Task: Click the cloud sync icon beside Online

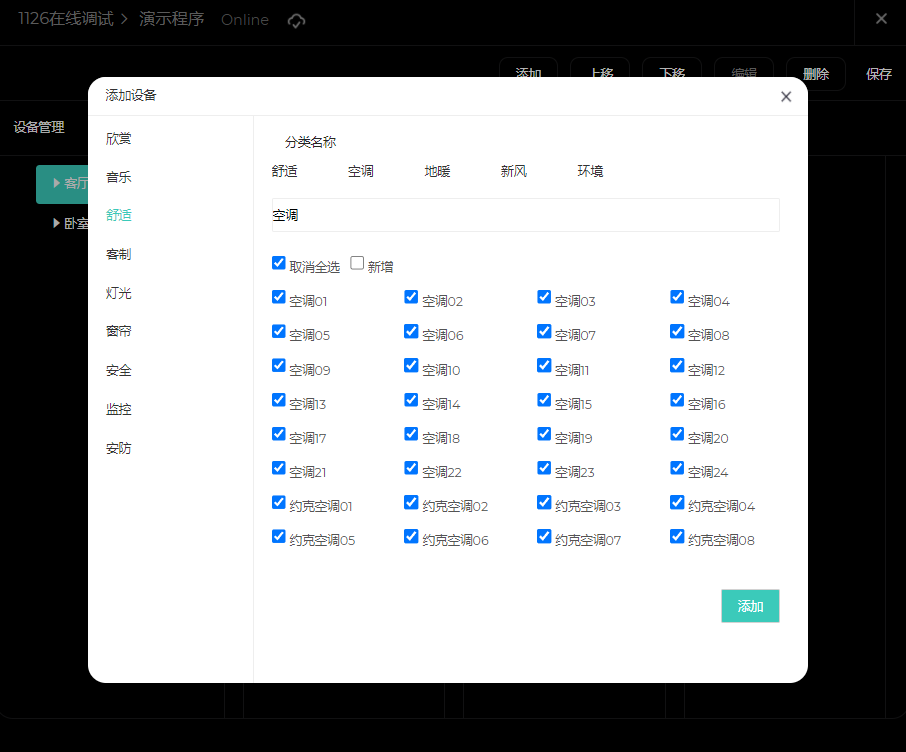Action: tap(296, 20)
